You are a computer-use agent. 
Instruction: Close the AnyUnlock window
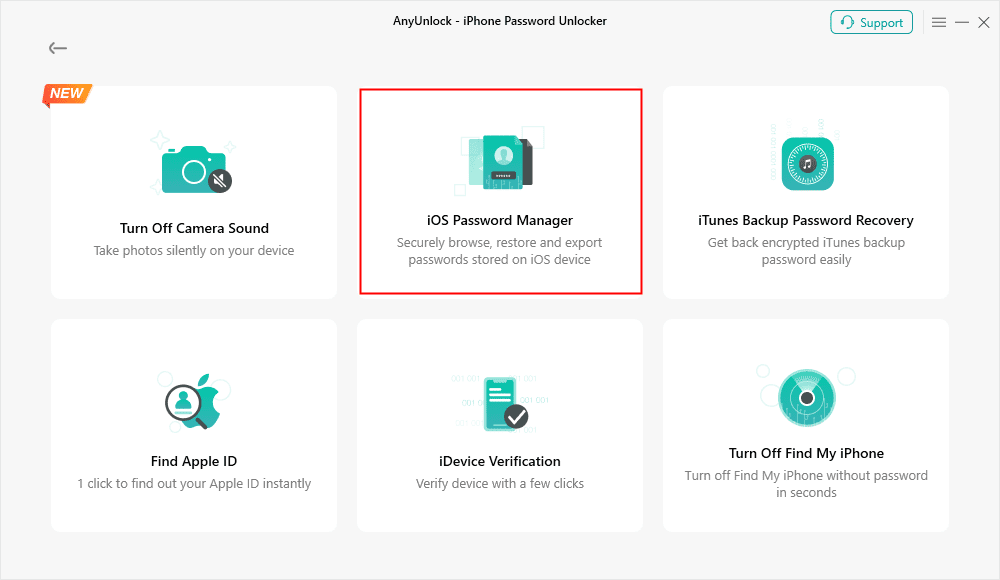(984, 22)
